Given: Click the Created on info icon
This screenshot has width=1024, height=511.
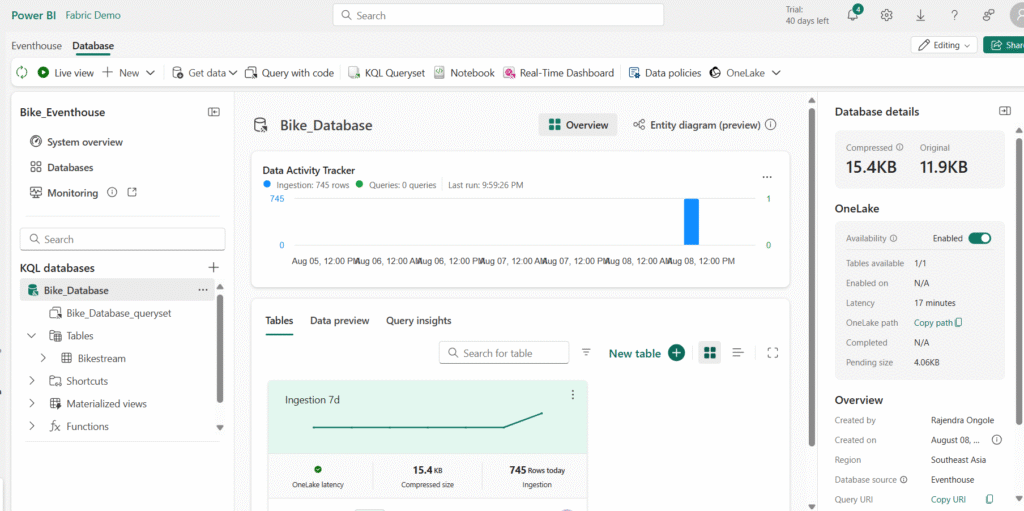Looking at the screenshot, I should click(x=997, y=440).
